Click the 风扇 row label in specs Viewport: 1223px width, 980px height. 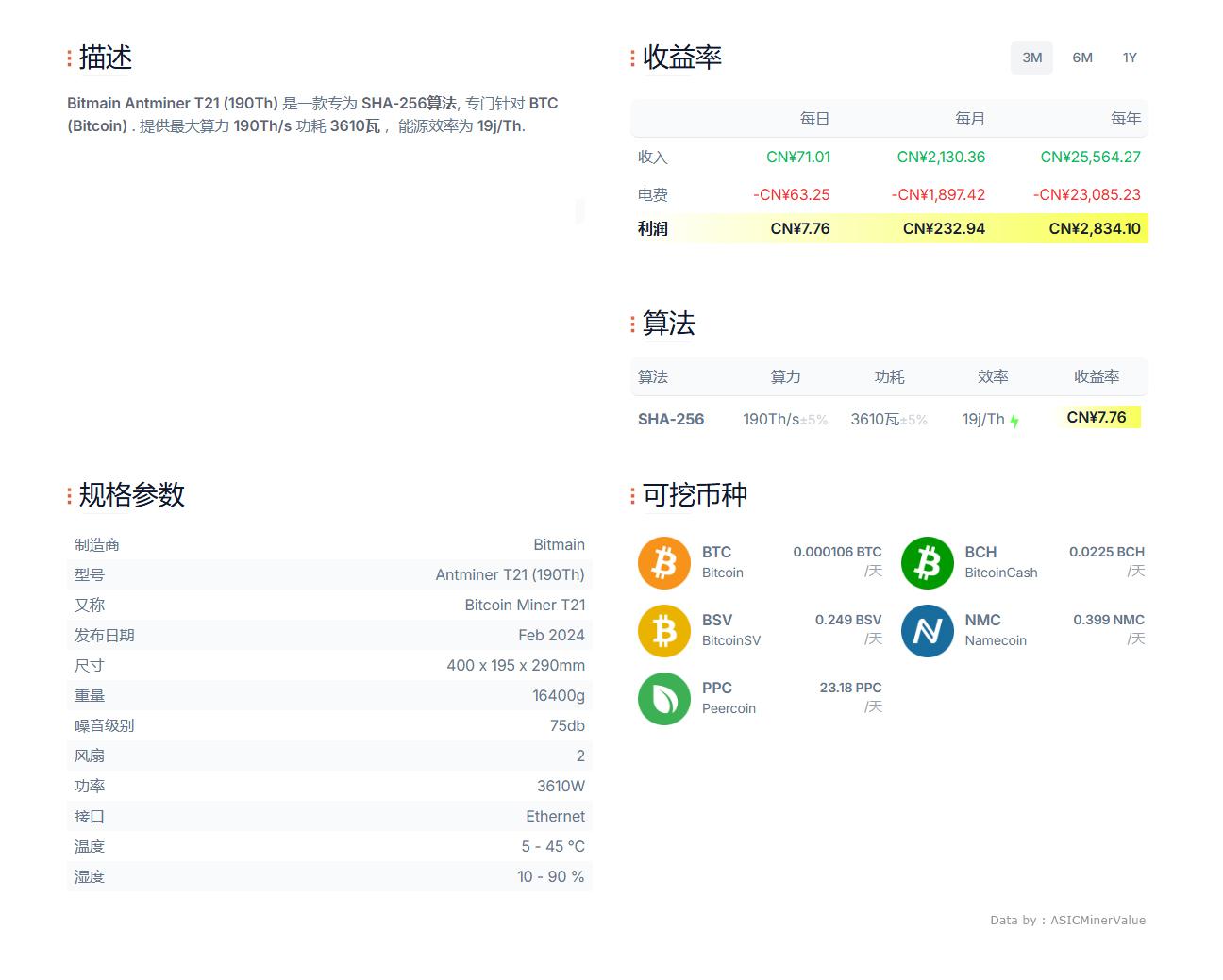(x=90, y=756)
